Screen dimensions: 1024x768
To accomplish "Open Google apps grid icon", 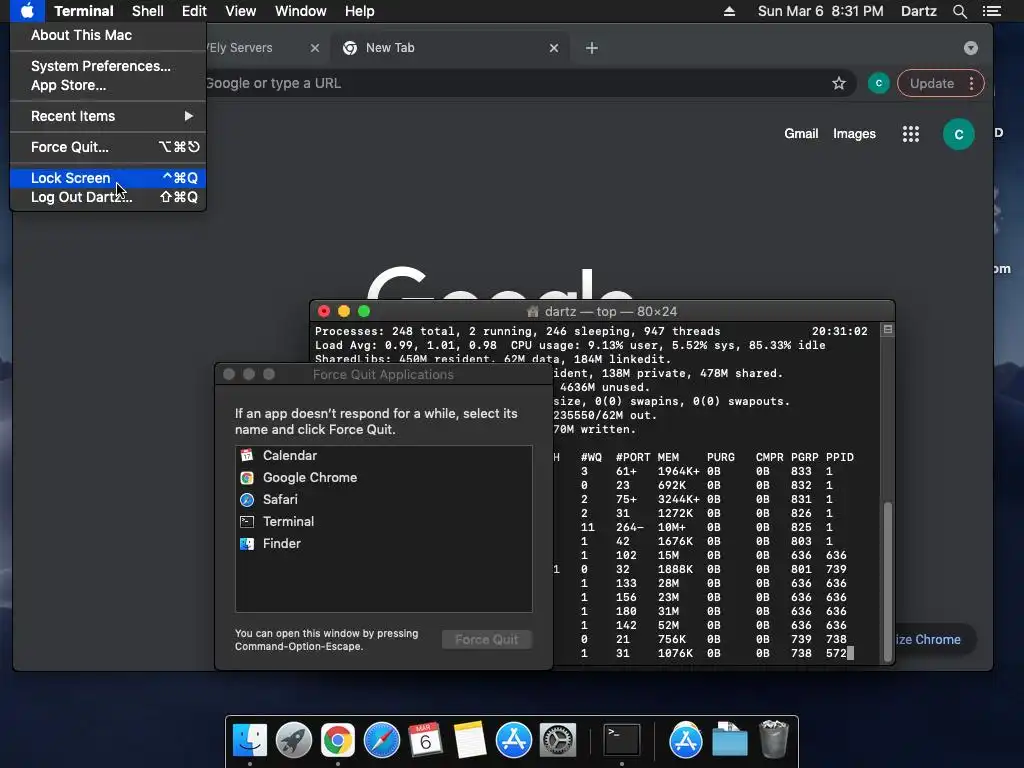I will click(x=910, y=134).
